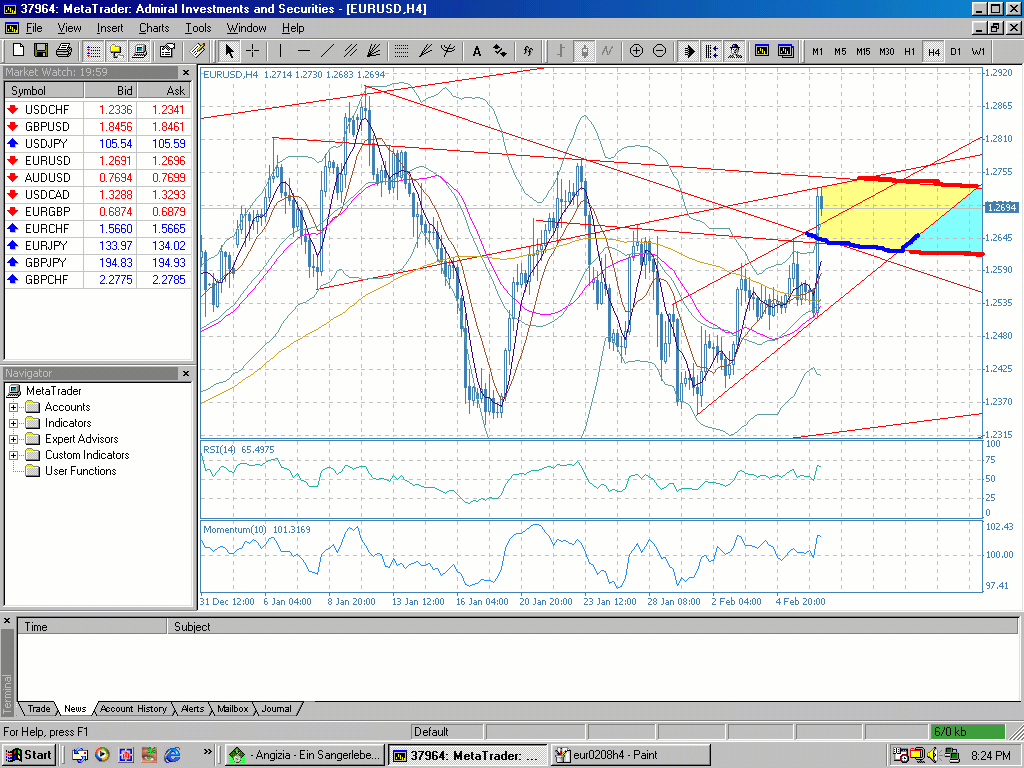Screen dimensions: 1024x768
Task: Switch to M30 timeframe
Action: [x=887, y=51]
